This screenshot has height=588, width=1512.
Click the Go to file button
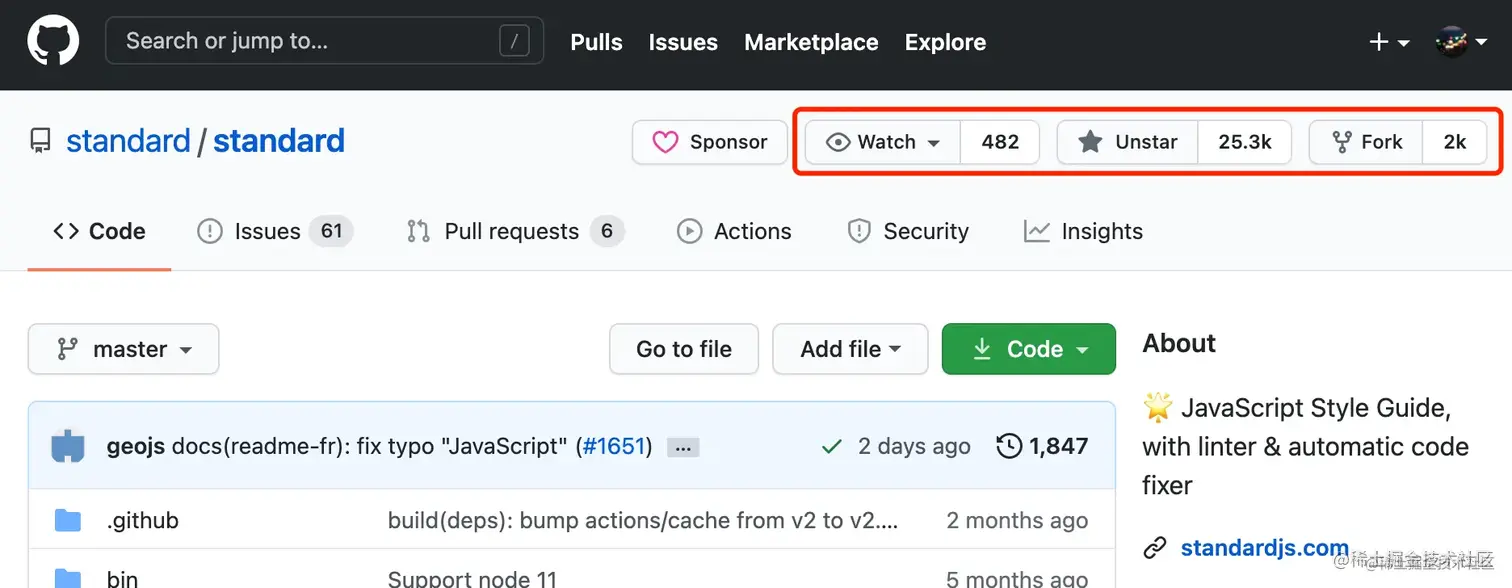coord(684,349)
